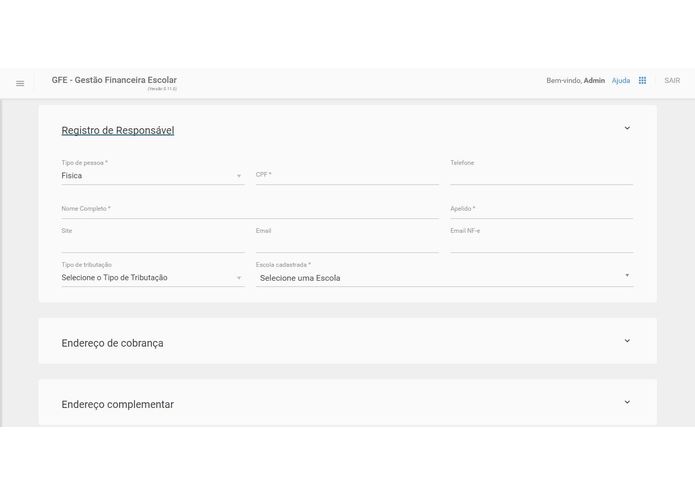
Task: Collapse the Registro de Responsável section
Action: tap(627, 128)
